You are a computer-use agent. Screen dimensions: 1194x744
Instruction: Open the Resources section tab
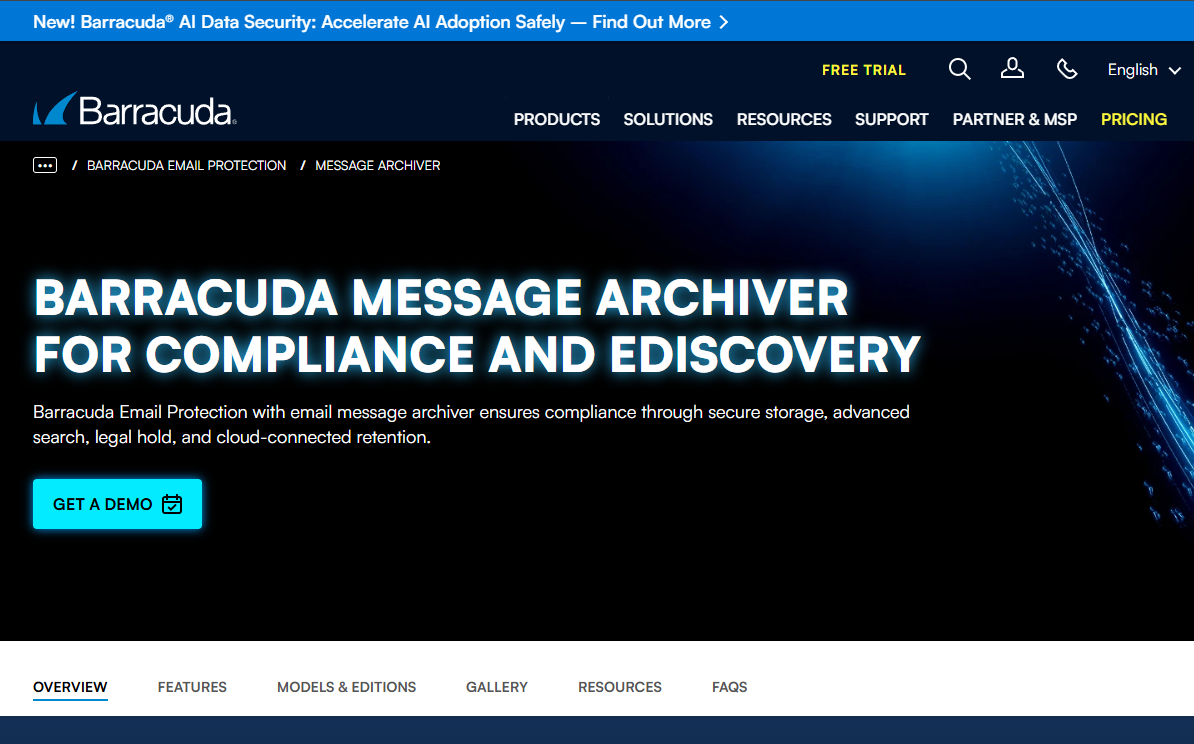[x=620, y=687]
